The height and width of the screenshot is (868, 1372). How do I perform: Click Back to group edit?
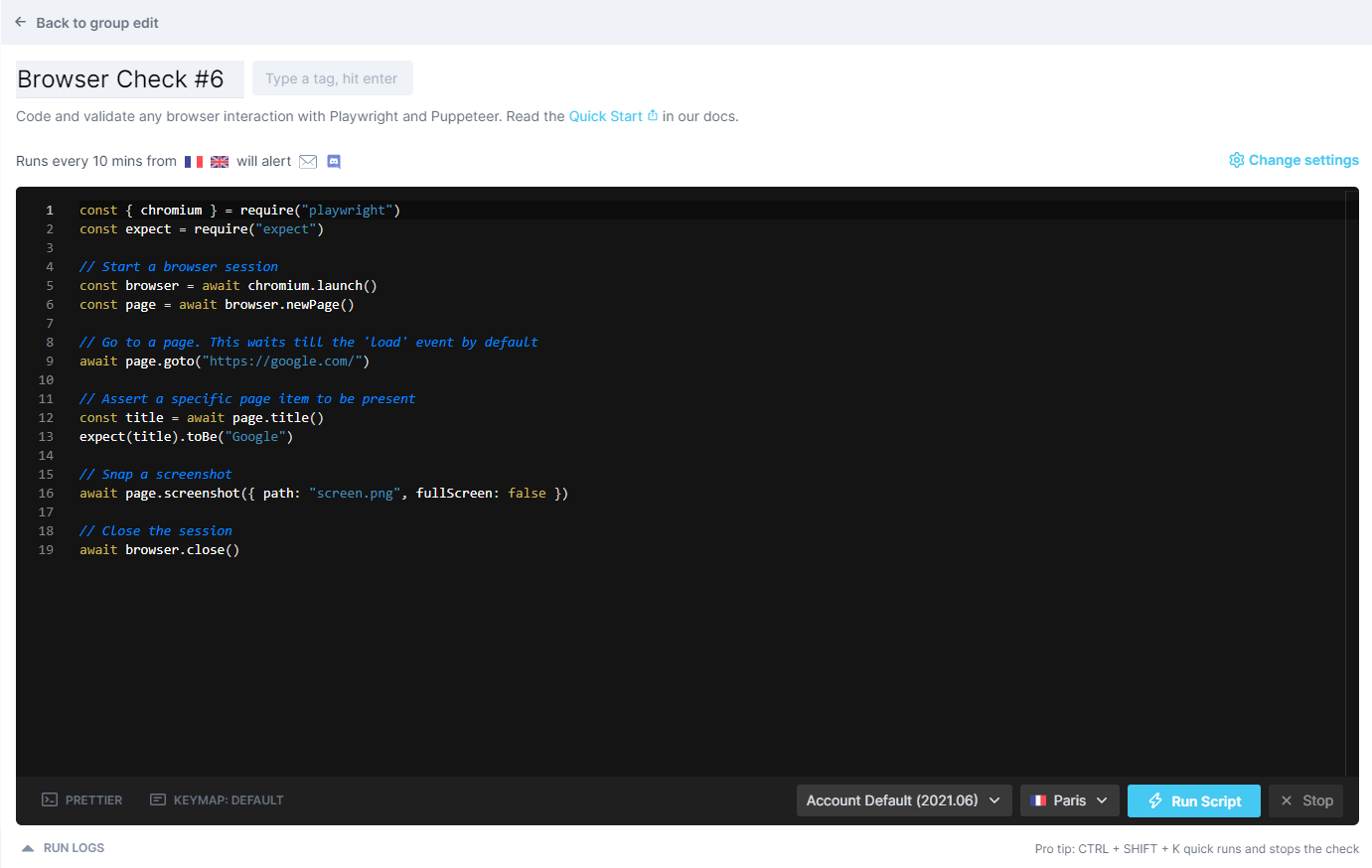96,22
